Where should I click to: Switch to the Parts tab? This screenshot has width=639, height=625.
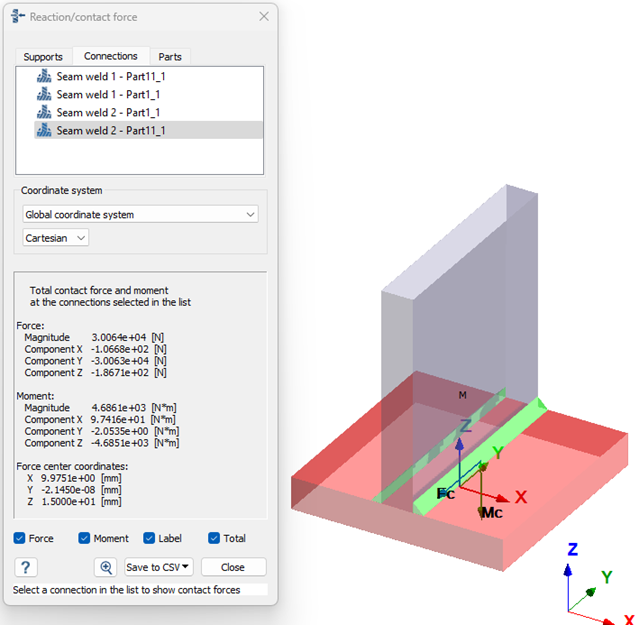tap(170, 57)
